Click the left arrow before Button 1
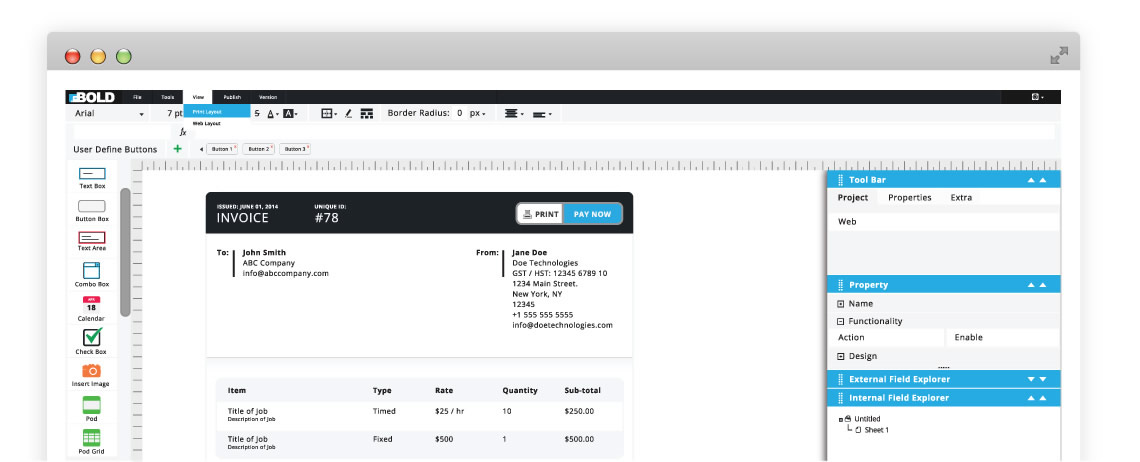Image resolution: width=1140 pixels, height=462 pixels. (201, 149)
